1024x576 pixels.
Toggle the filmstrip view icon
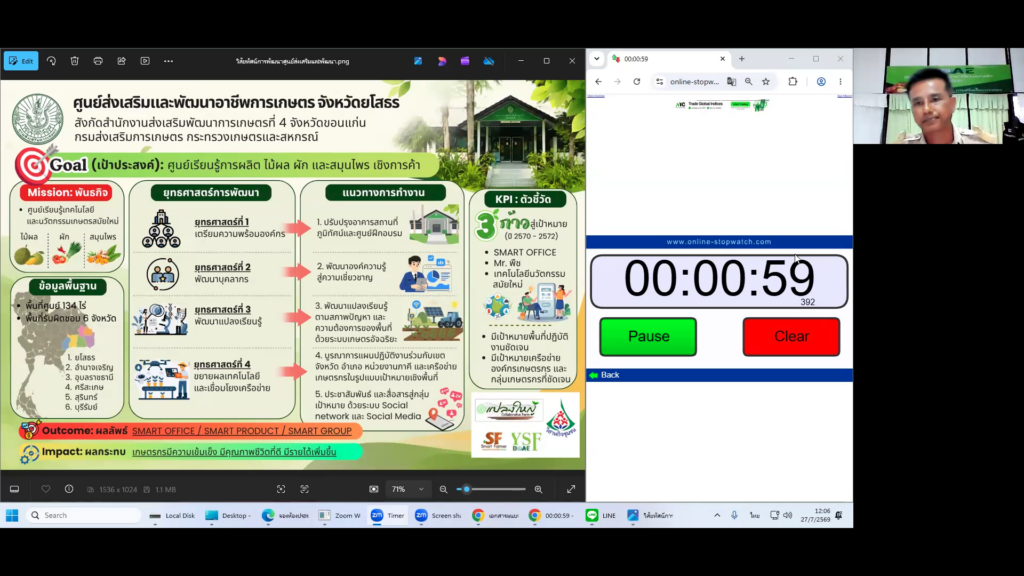point(14,489)
